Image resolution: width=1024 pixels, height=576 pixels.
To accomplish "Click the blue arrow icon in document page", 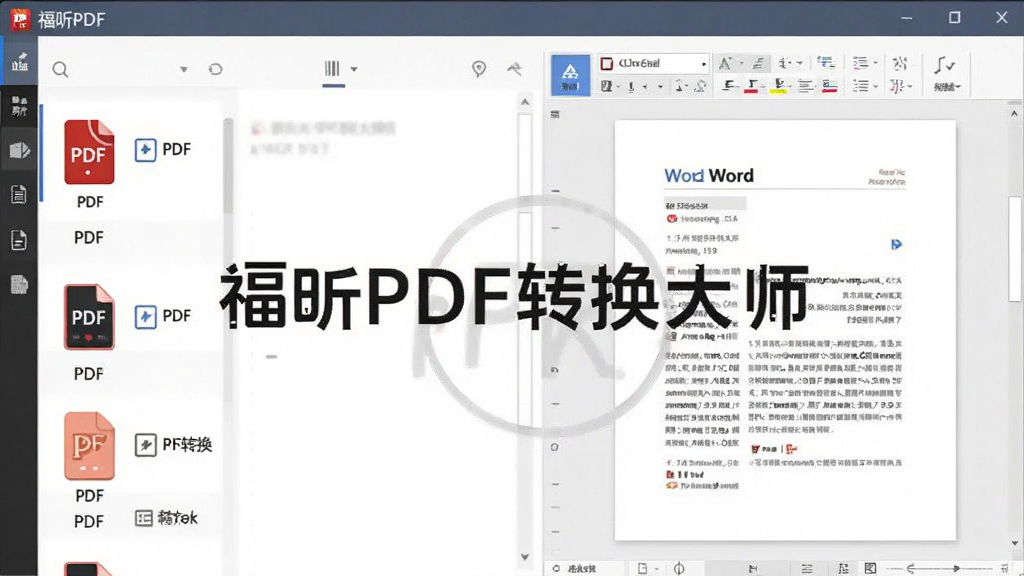I will [896, 244].
